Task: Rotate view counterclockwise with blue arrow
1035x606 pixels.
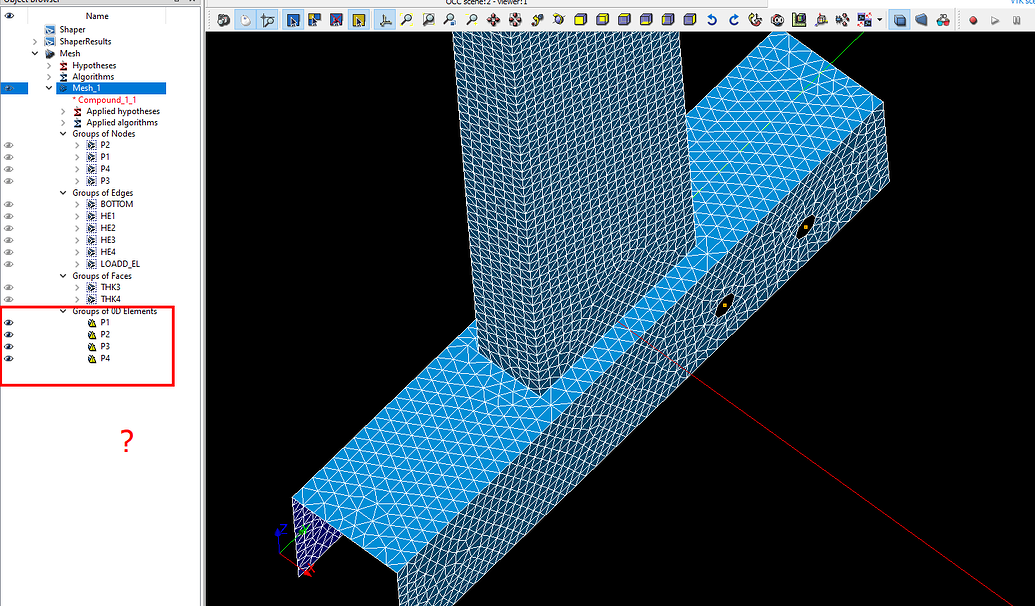Action: 712,20
